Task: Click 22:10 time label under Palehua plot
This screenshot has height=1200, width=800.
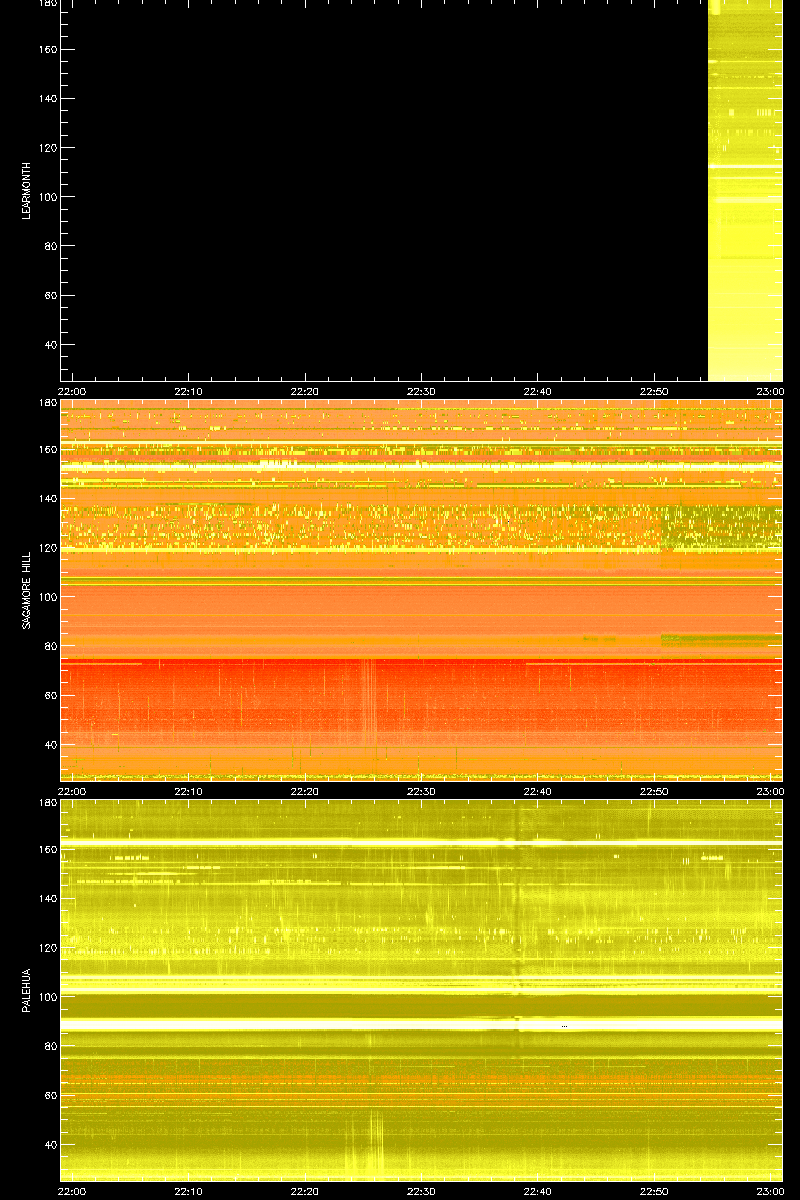Action: pos(189,1191)
